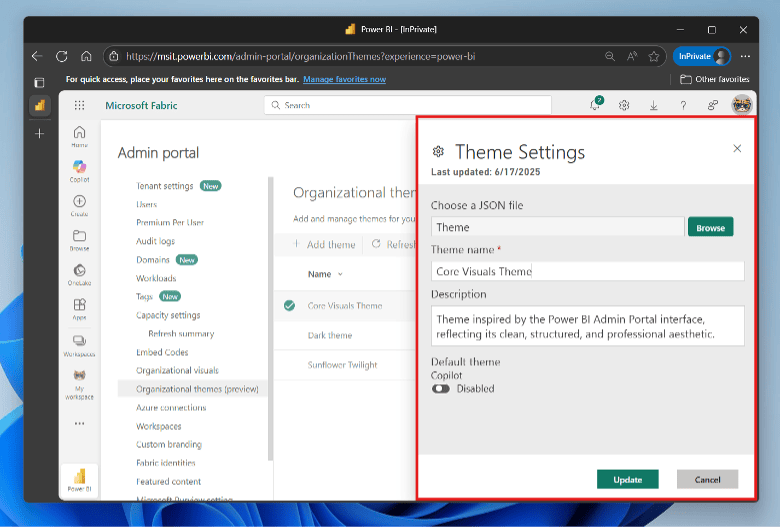Viewport: 780px width, 528px height.
Task: Open Tenant settings in admin menu
Action: (x=165, y=185)
